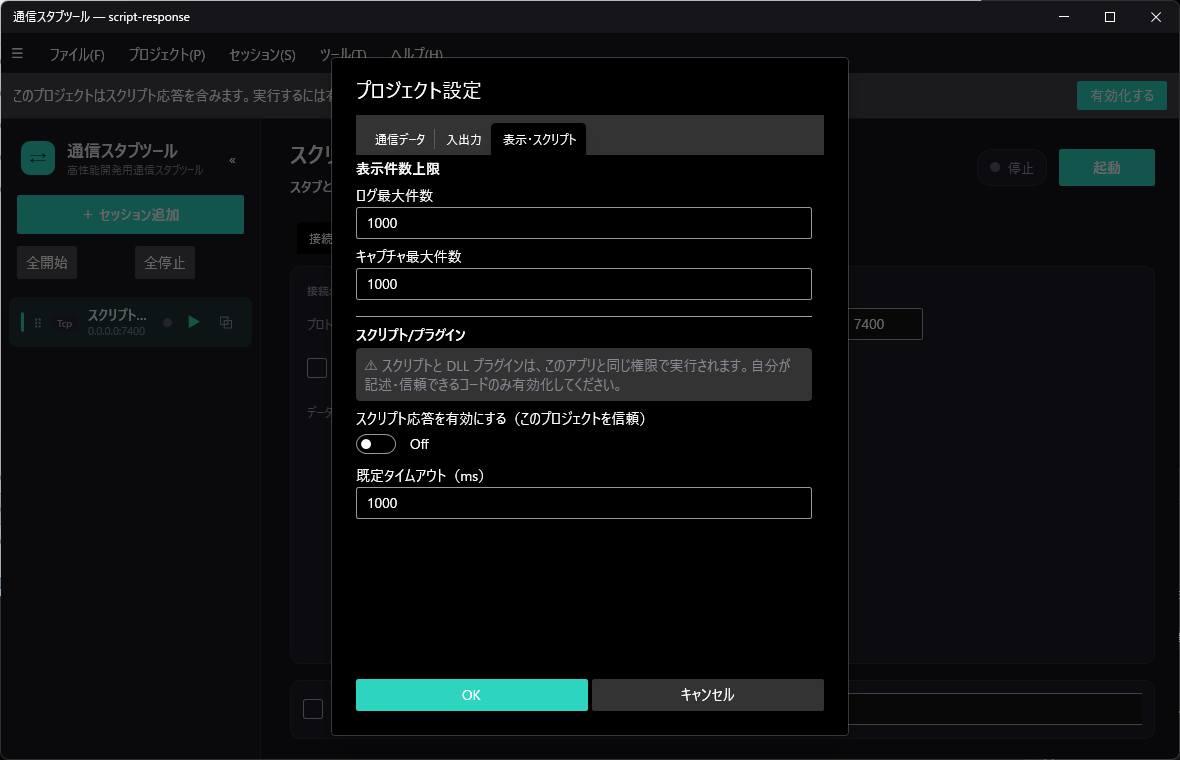
Task: Open the hamburger menu icon
Action: click(17, 53)
